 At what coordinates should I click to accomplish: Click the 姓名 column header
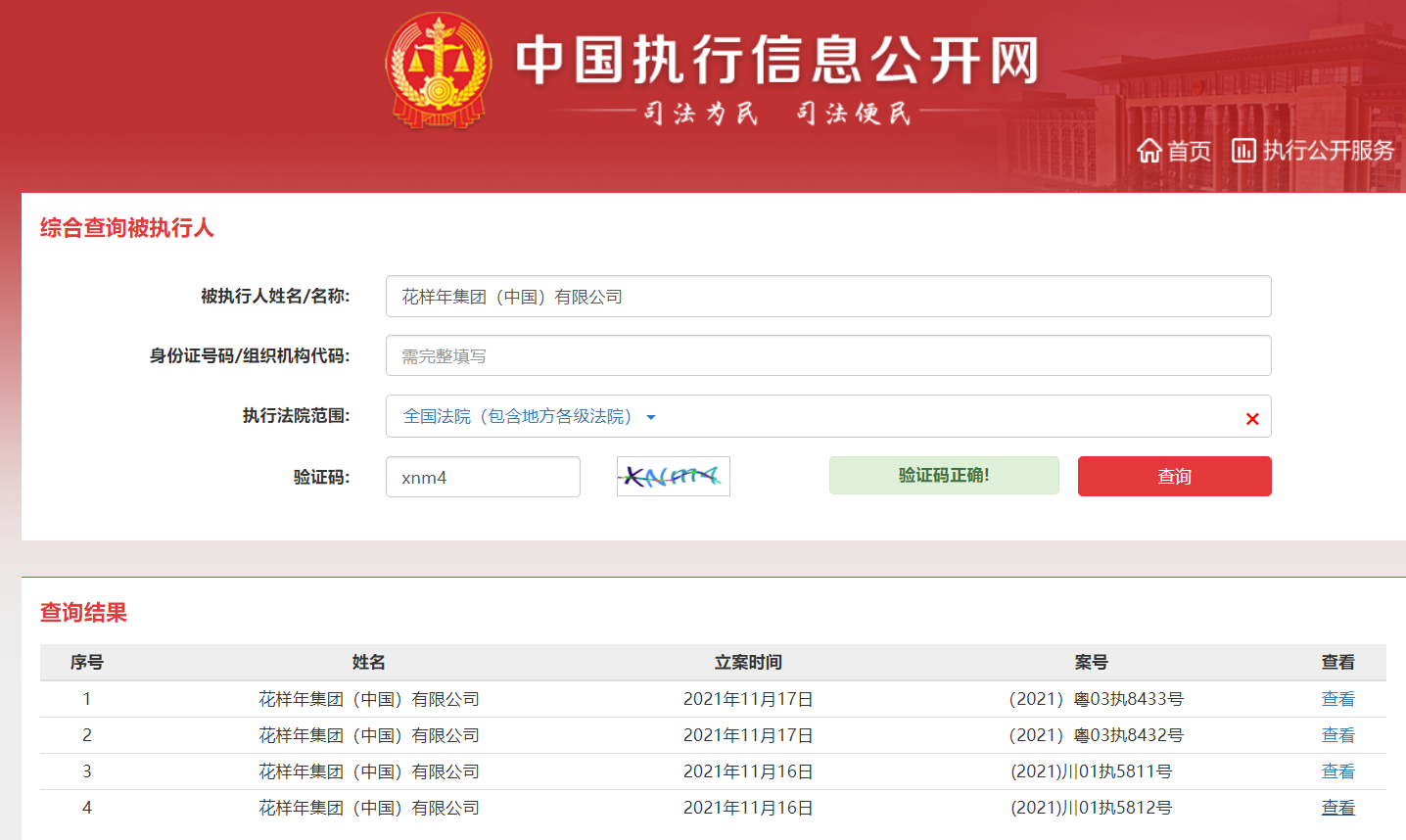click(x=369, y=663)
